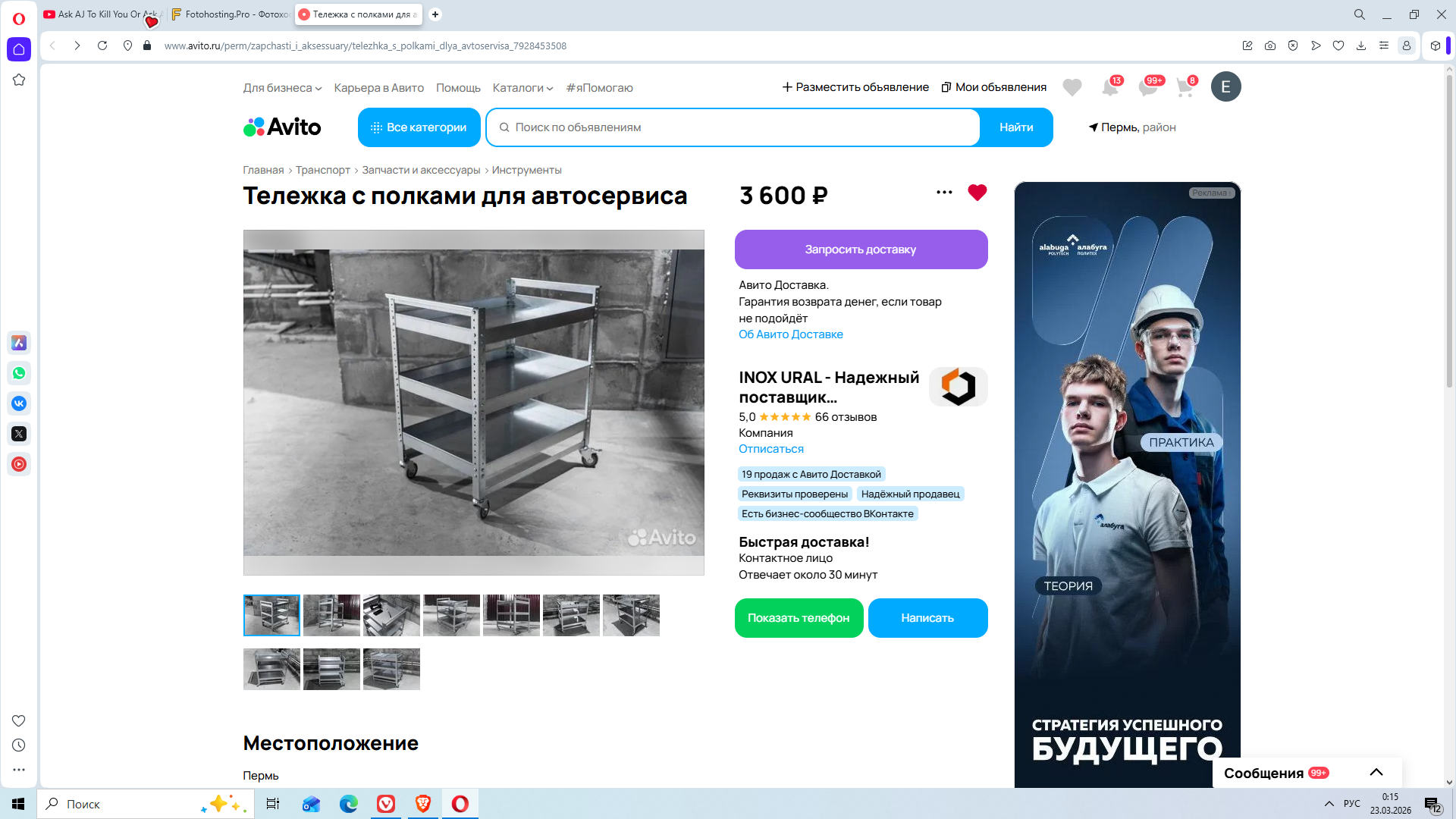Switch to the Fotohosting.Pro browser tab
This screenshot has width=1456, height=819.
pyautogui.click(x=230, y=14)
